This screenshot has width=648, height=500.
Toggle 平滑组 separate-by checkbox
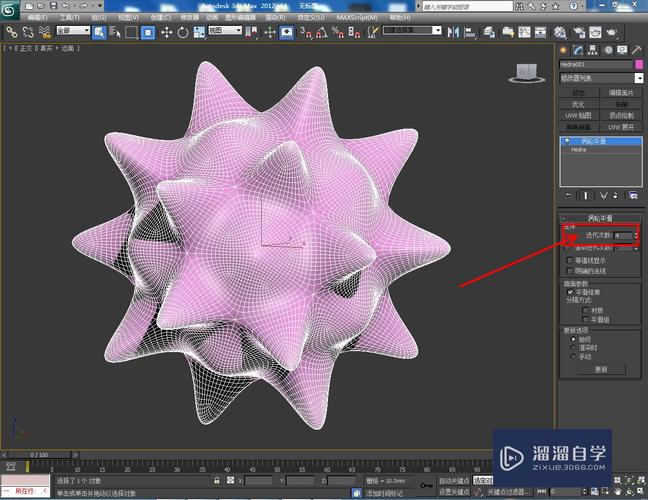pyautogui.click(x=585, y=319)
